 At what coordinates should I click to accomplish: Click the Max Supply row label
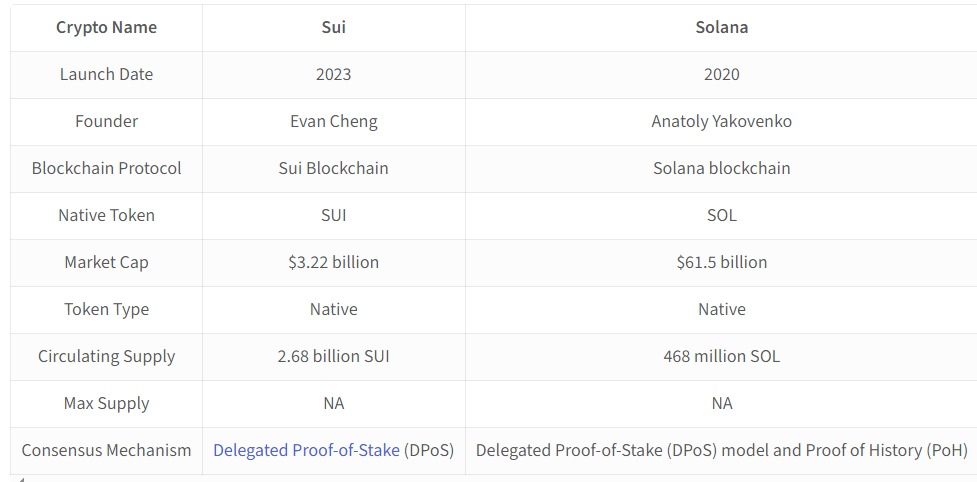pyautogui.click(x=107, y=404)
